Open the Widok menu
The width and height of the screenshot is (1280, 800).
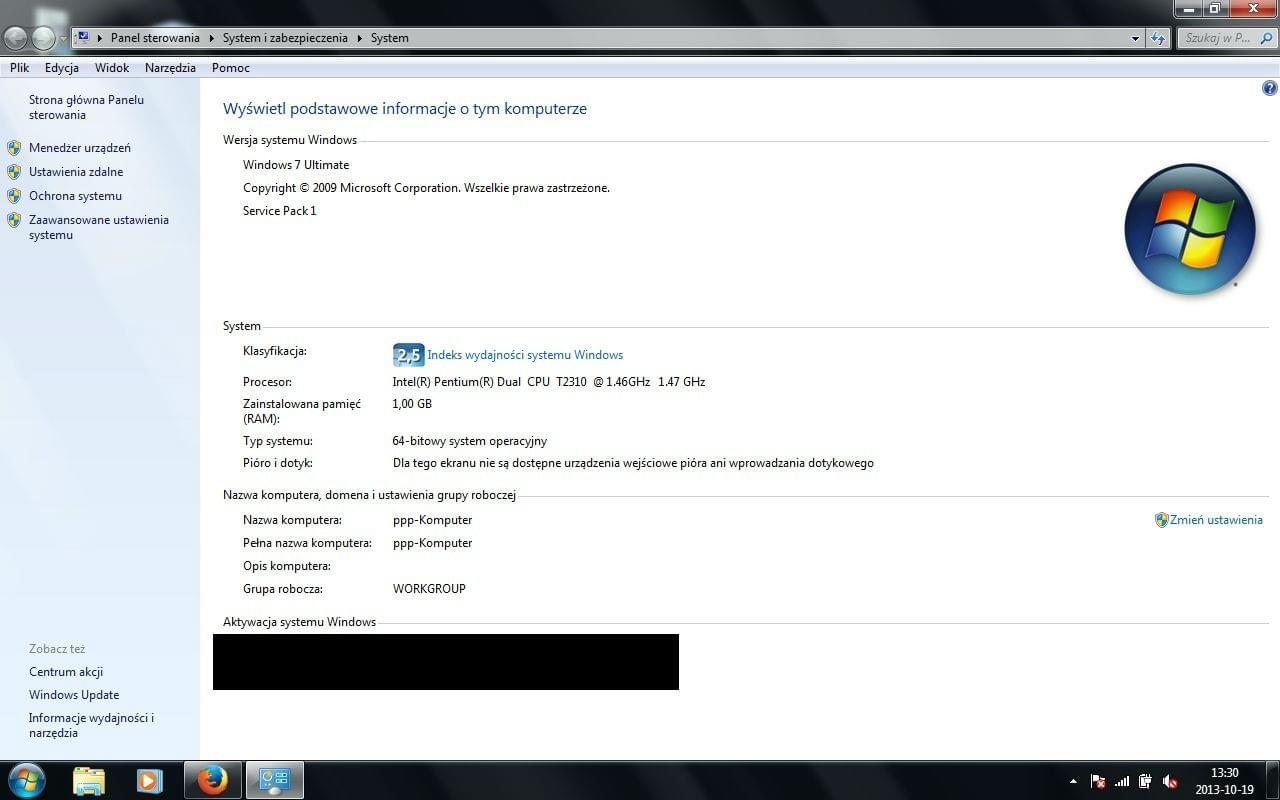point(112,68)
